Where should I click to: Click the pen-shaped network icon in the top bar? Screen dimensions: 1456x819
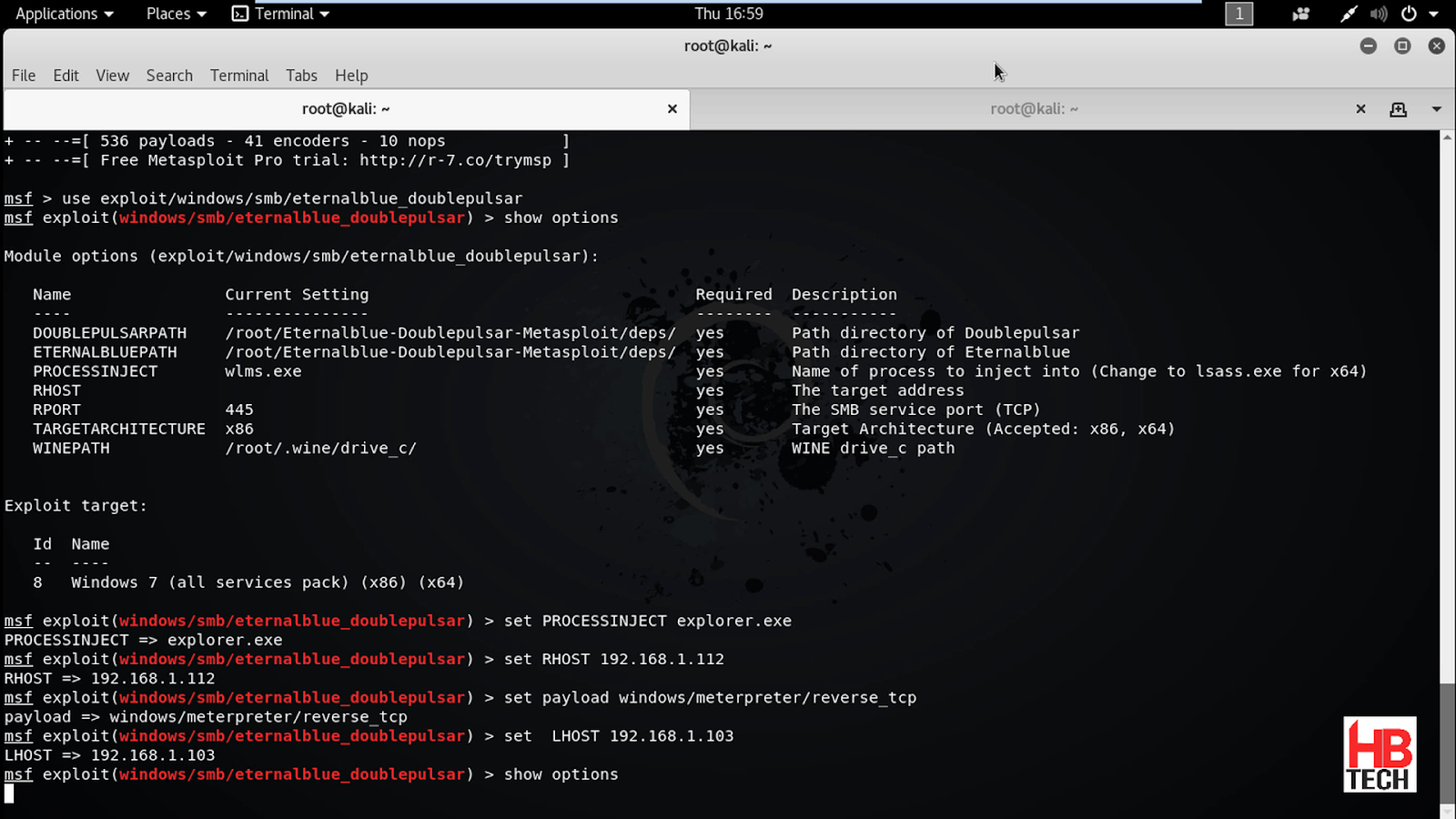point(1349,14)
